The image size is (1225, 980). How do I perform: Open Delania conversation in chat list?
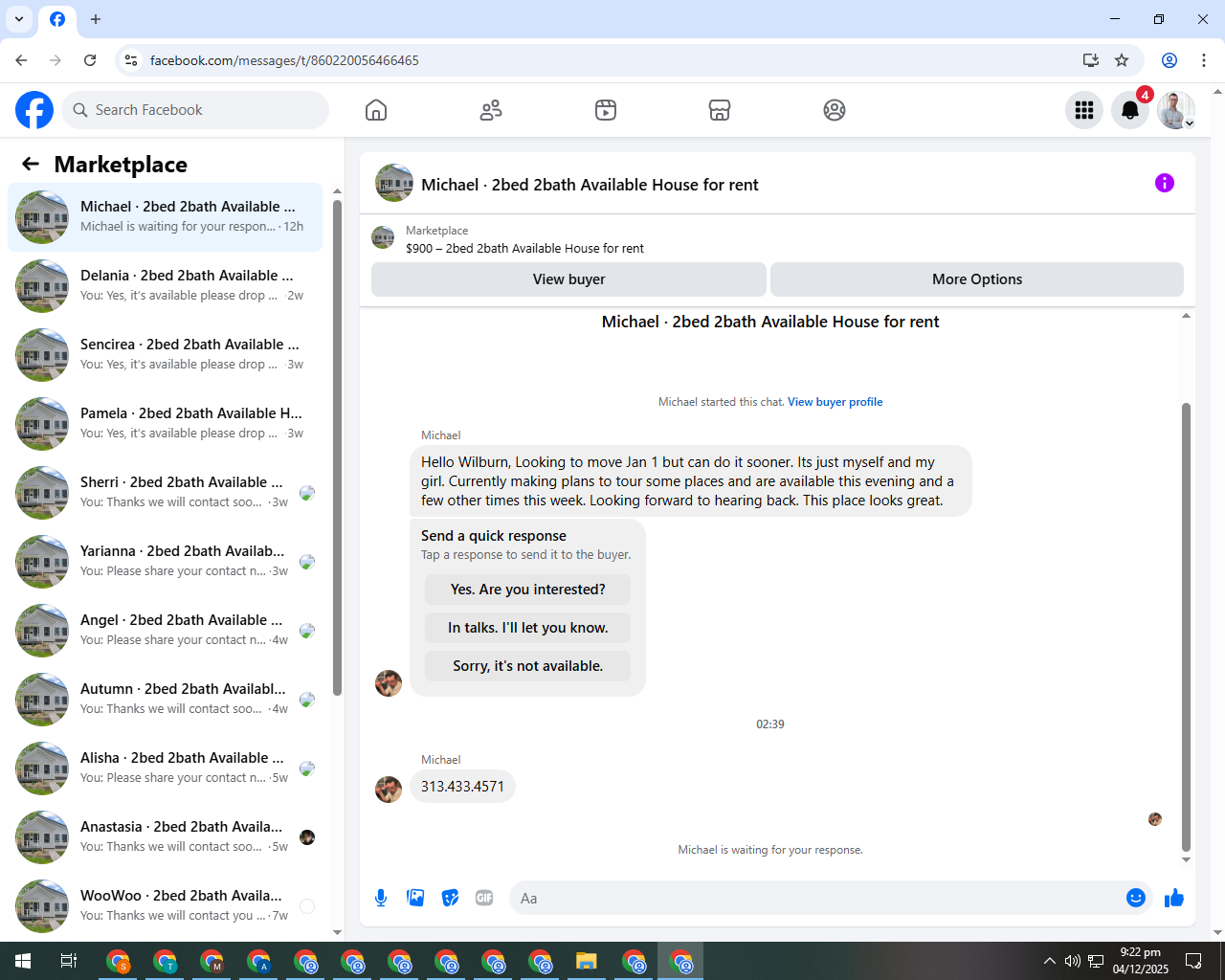click(165, 286)
